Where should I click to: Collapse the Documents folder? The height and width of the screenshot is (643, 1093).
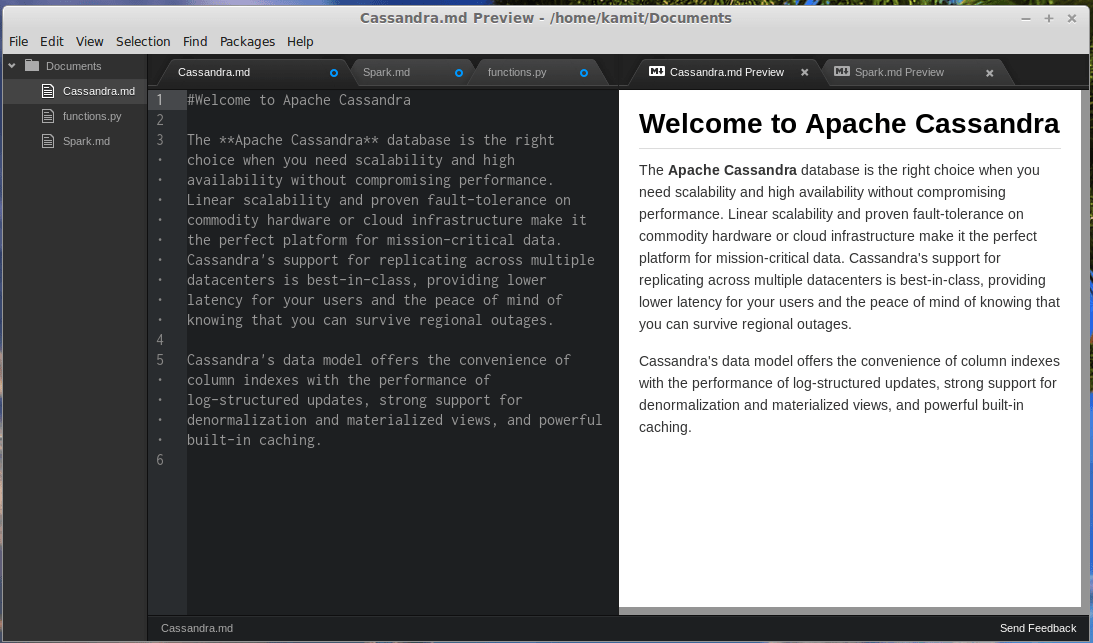pyautogui.click(x=12, y=65)
